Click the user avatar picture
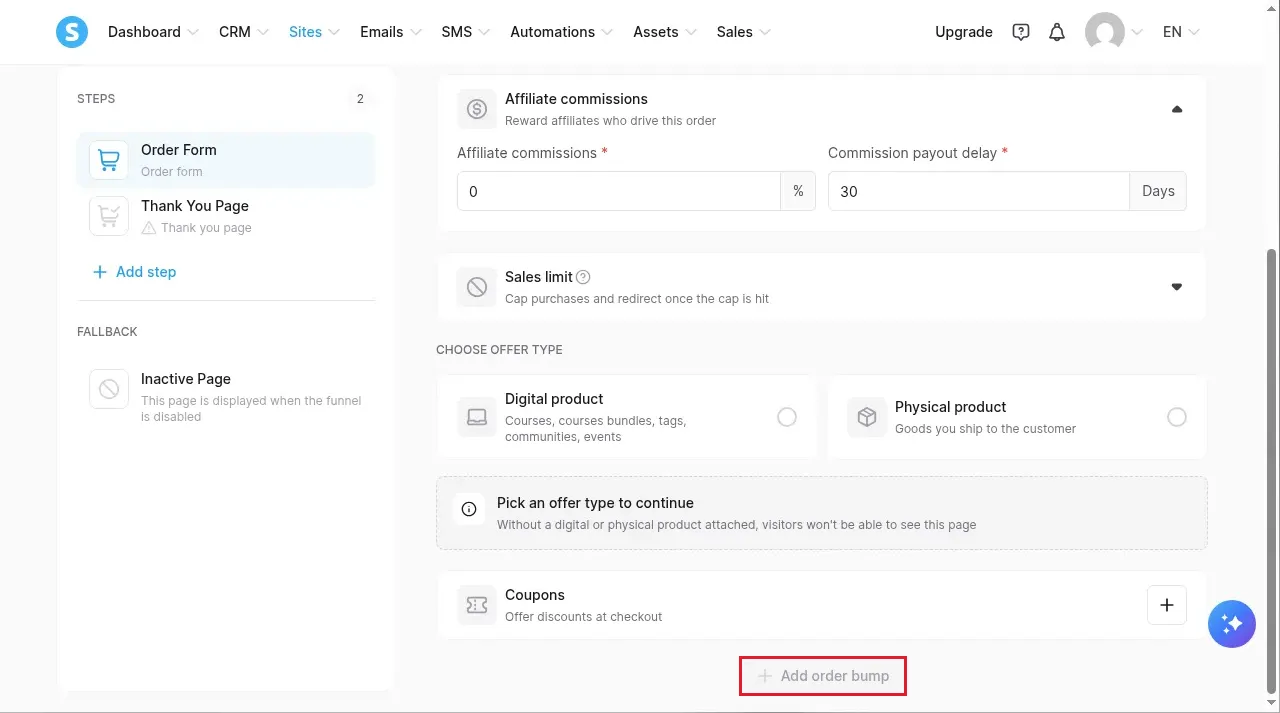1280x713 pixels. tap(1105, 32)
